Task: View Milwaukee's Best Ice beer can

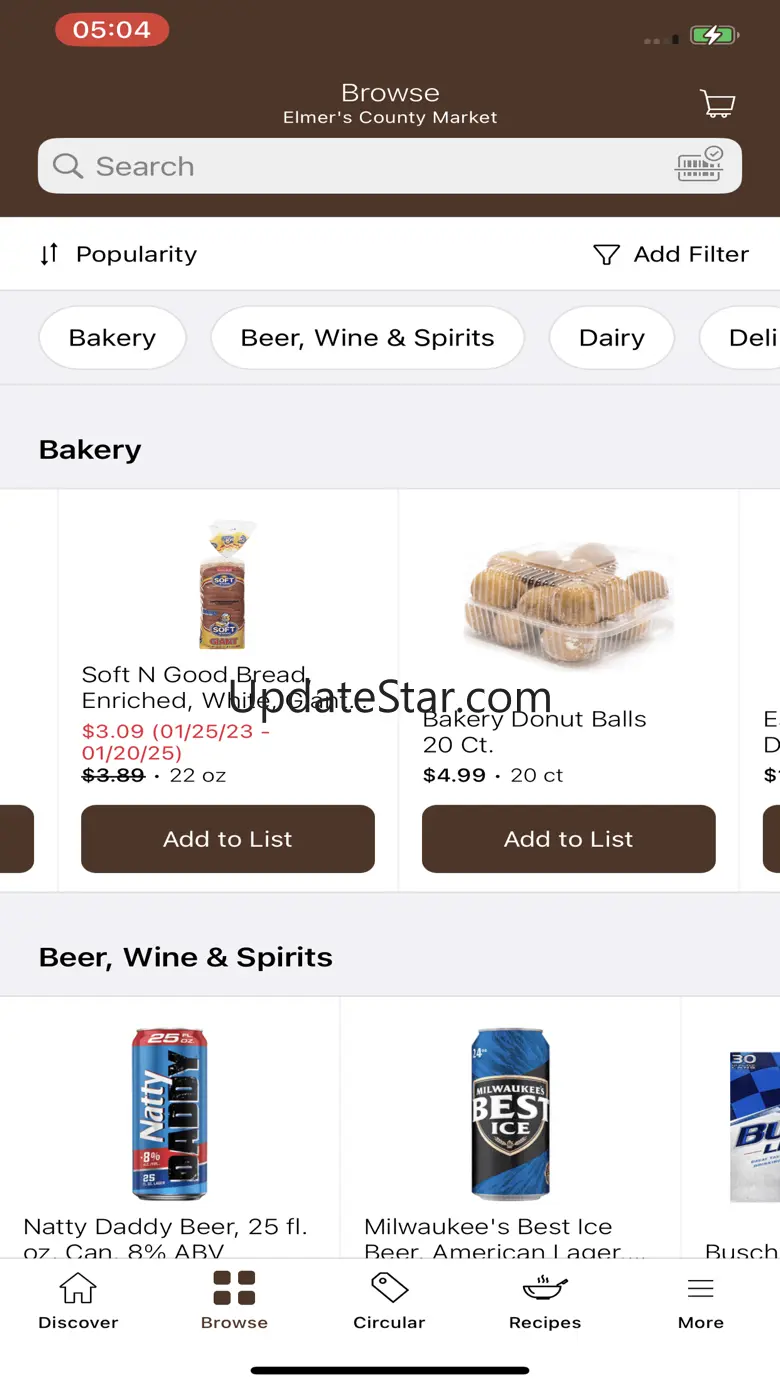Action: tap(510, 1112)
